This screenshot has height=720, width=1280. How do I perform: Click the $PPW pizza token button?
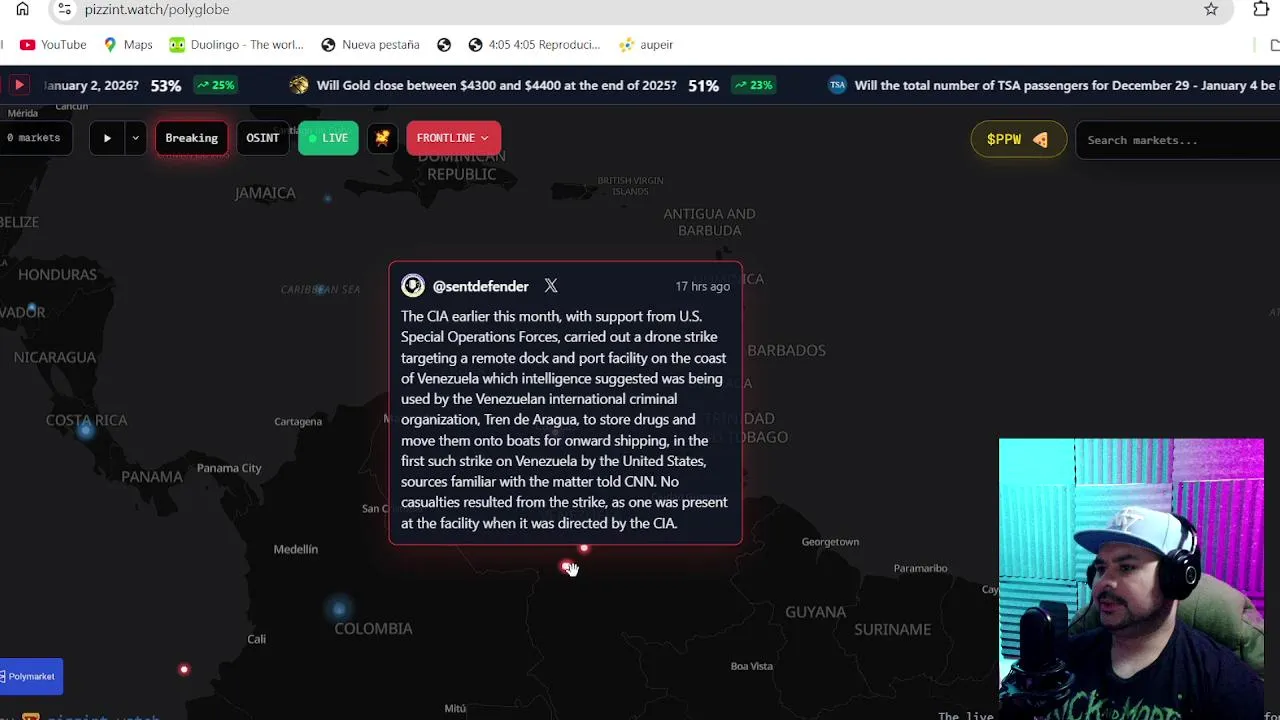click(x=1018, y=140)
